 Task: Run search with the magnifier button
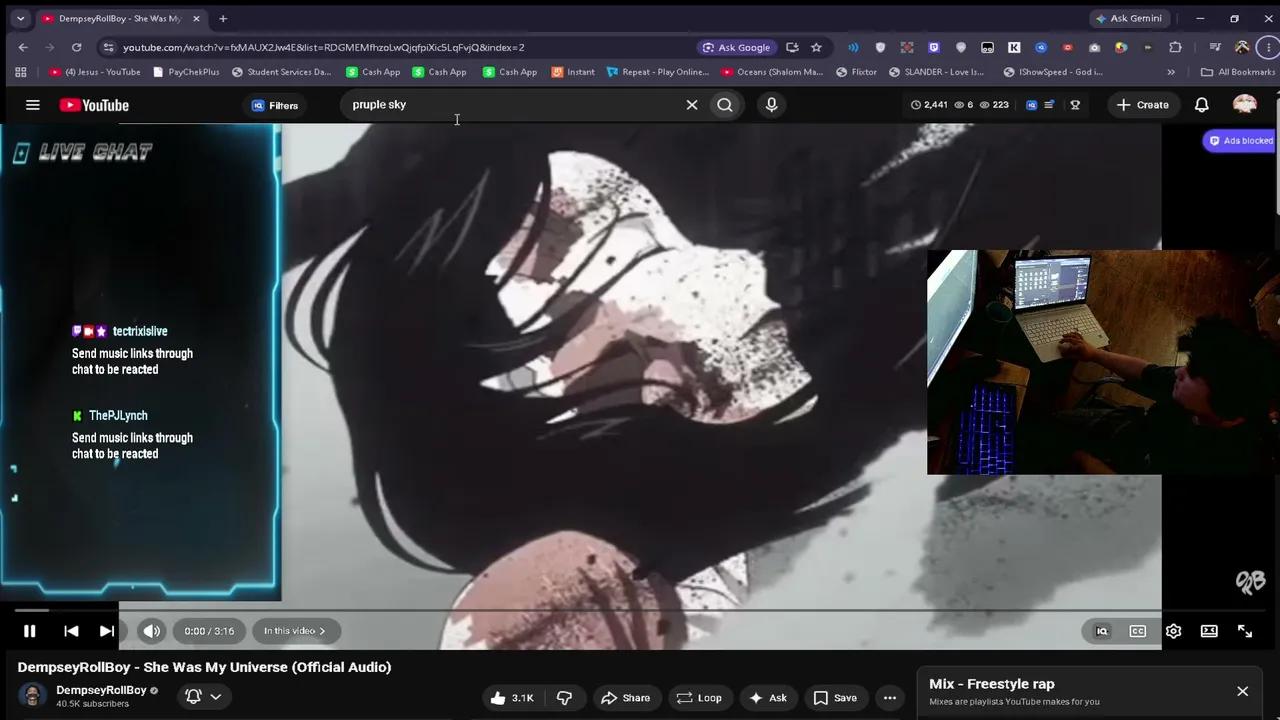coord(725,105)
